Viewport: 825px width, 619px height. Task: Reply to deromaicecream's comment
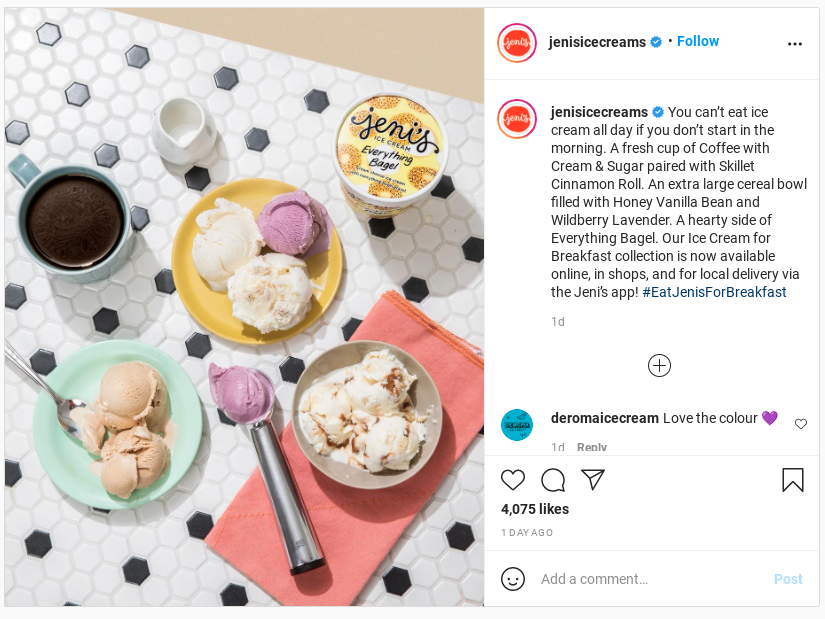[x=592, y=447]
